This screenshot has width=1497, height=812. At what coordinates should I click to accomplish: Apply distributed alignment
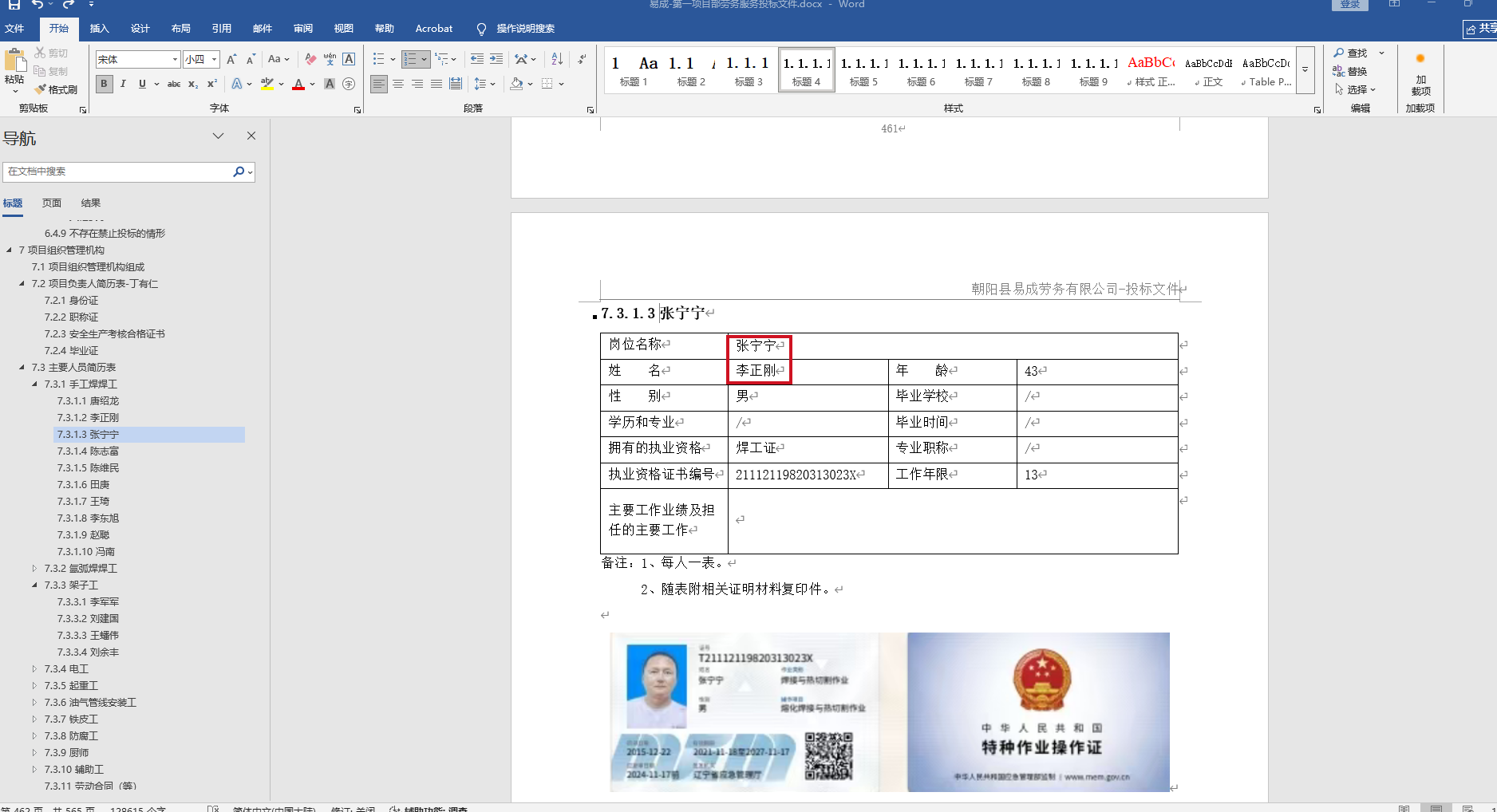(x=456, y=84)
